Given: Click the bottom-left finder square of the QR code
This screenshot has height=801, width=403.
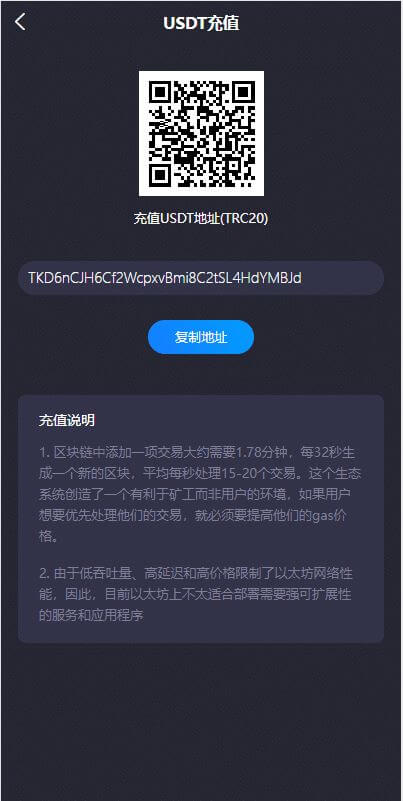Looking at the screenshot, I should [x=160, y=175].
